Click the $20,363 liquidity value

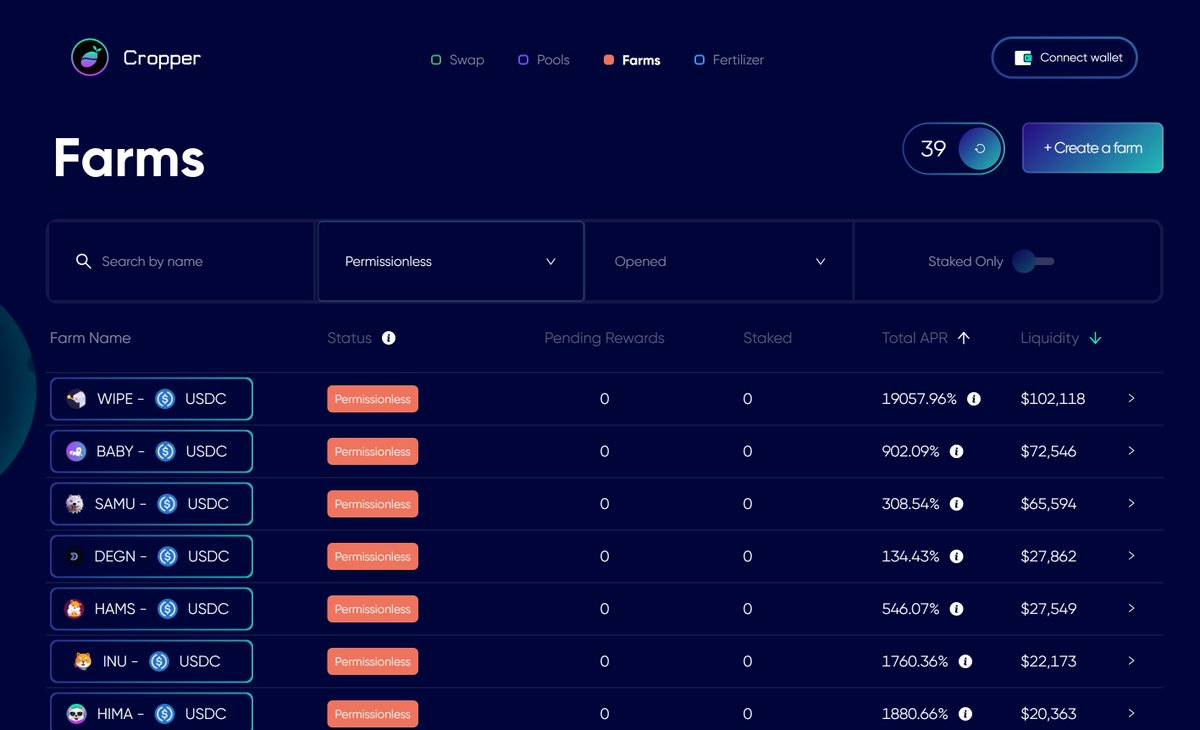[1048, 714]
